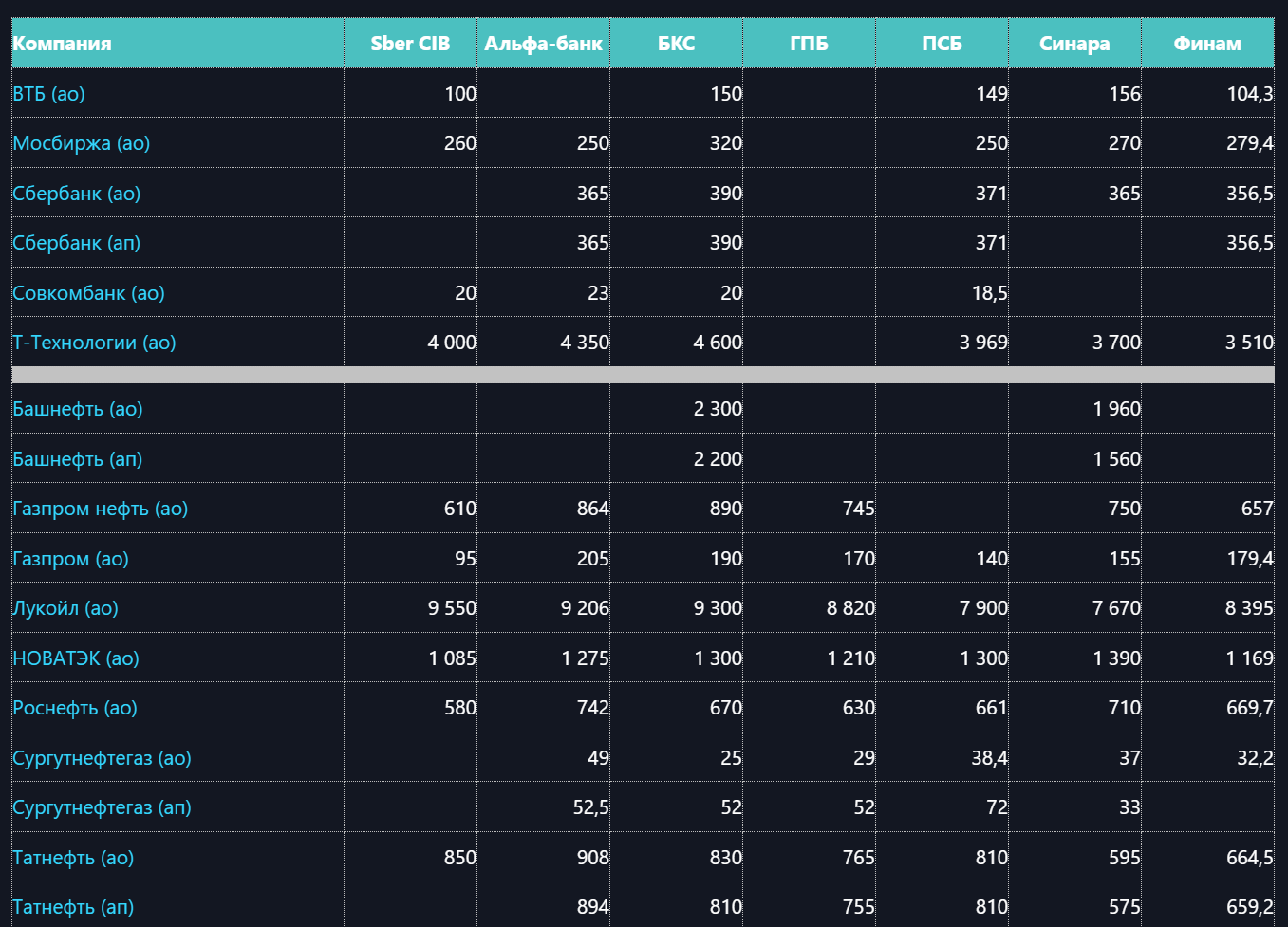Click the ГПБ column header
Image resolution: width=1288 pixels, height=927 pixels.
click(809, 44)
